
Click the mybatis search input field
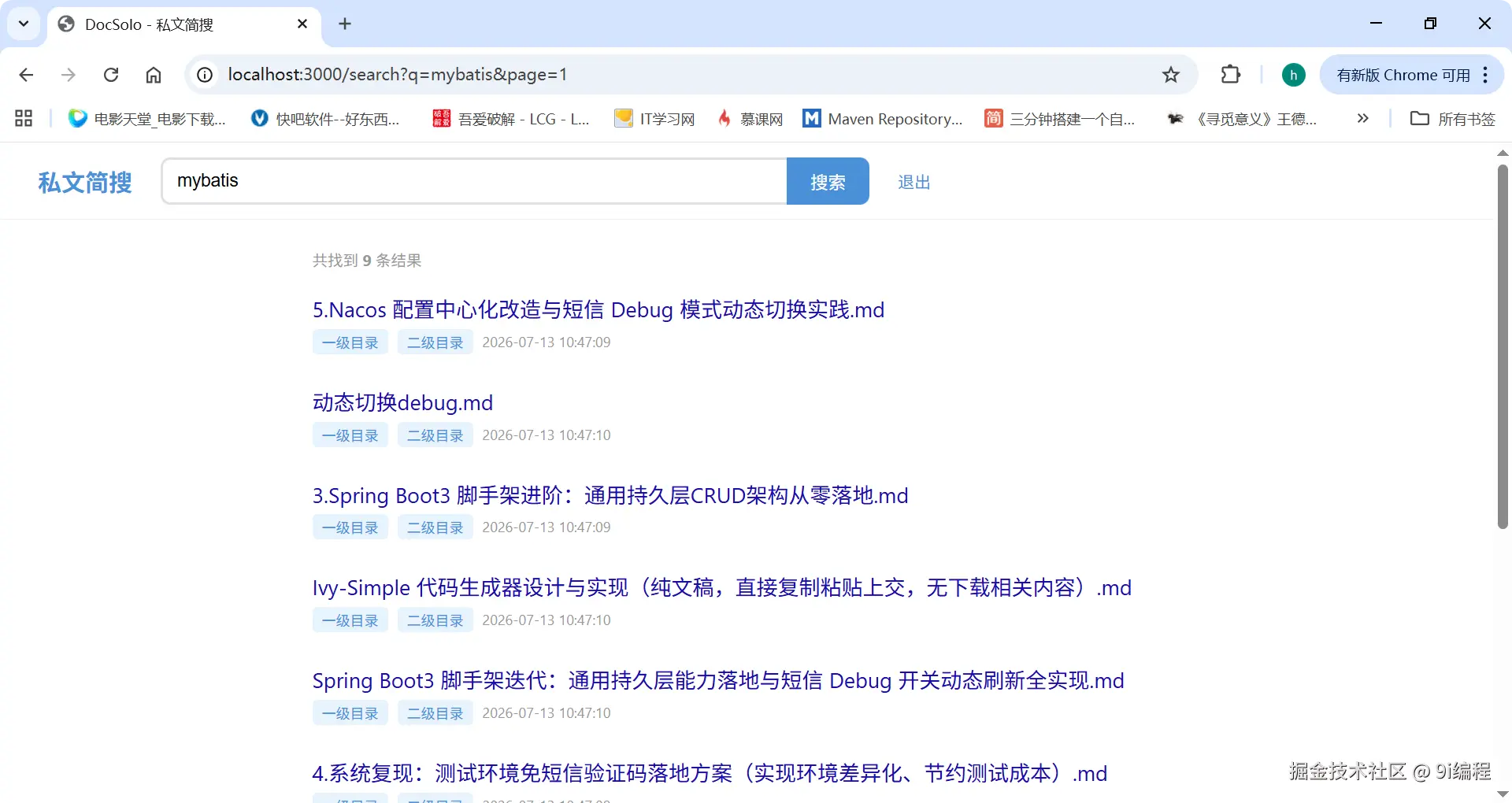click(474, 181)
